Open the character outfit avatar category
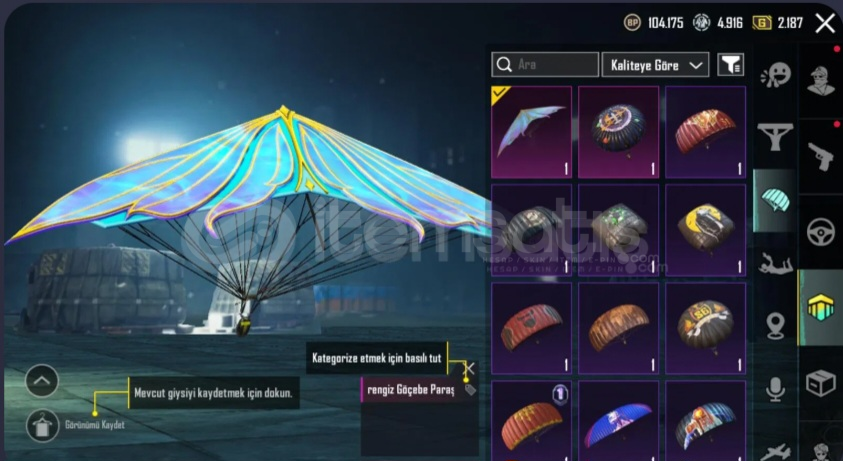 click(x=821, y=81)
